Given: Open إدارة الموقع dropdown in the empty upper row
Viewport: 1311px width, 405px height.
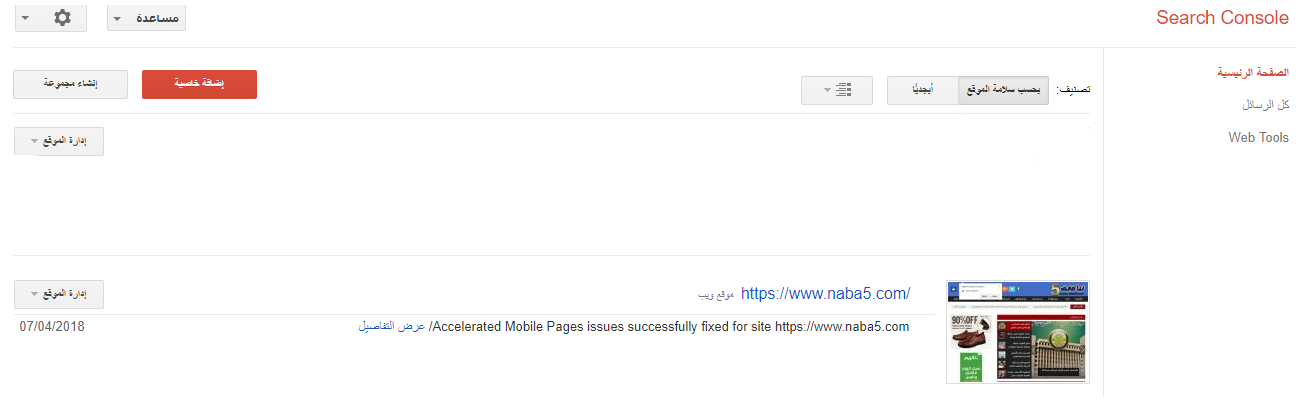Looking at the screenshot, I should pos(59,141).
